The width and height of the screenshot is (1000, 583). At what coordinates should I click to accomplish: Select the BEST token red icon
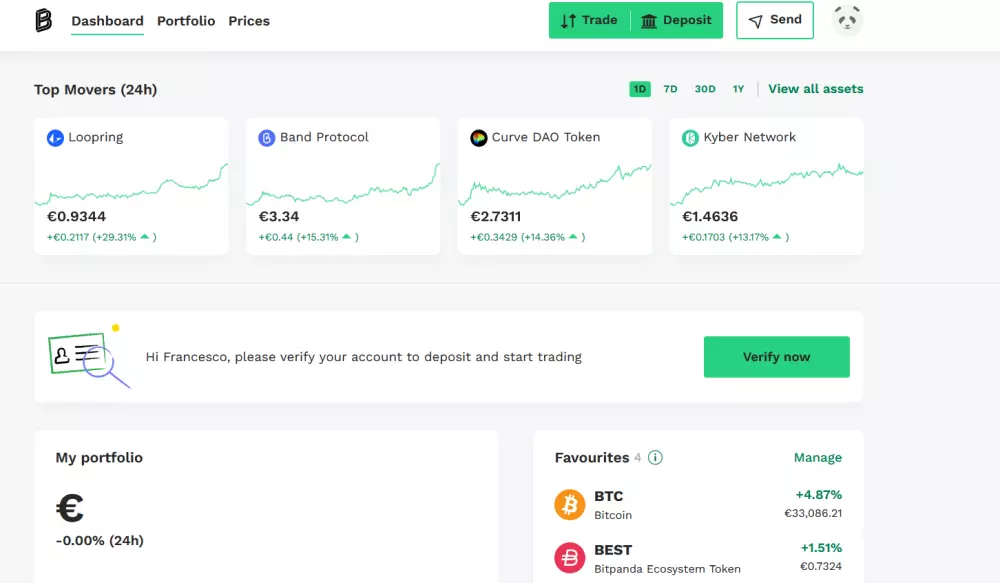(x=570, y=558)
